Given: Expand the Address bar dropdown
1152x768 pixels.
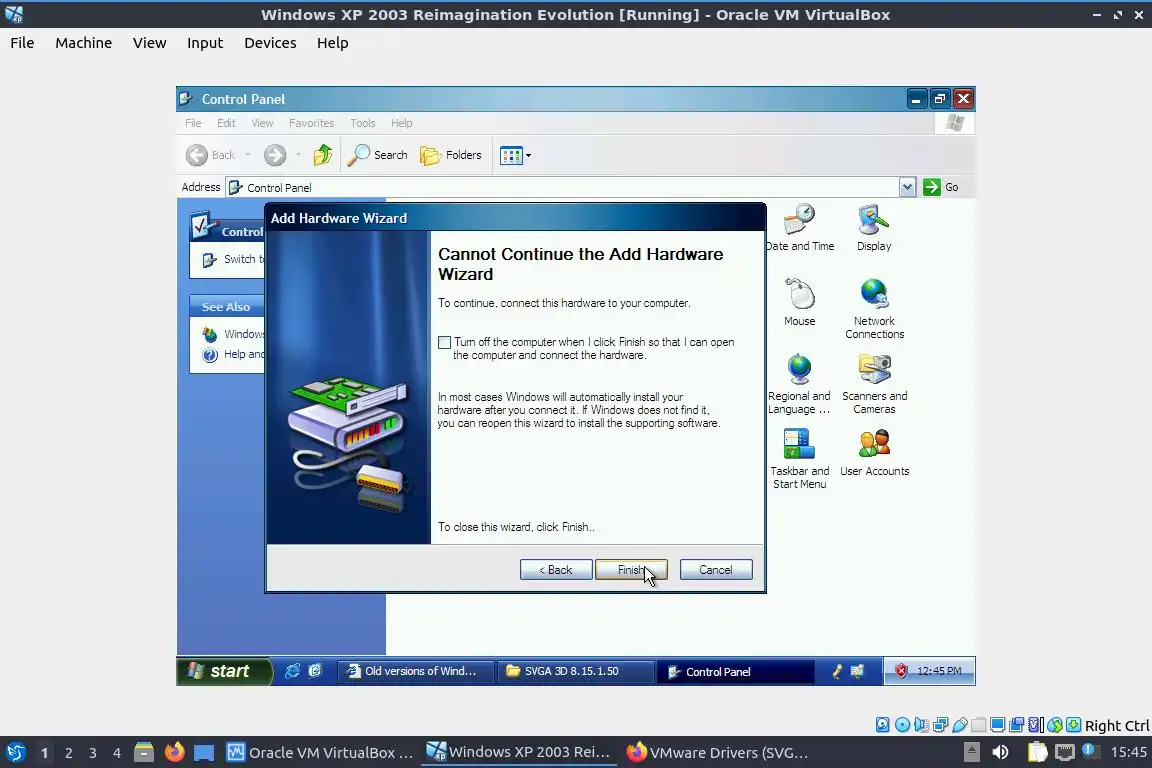Looking at the screenshot, I should click(907, 187).
